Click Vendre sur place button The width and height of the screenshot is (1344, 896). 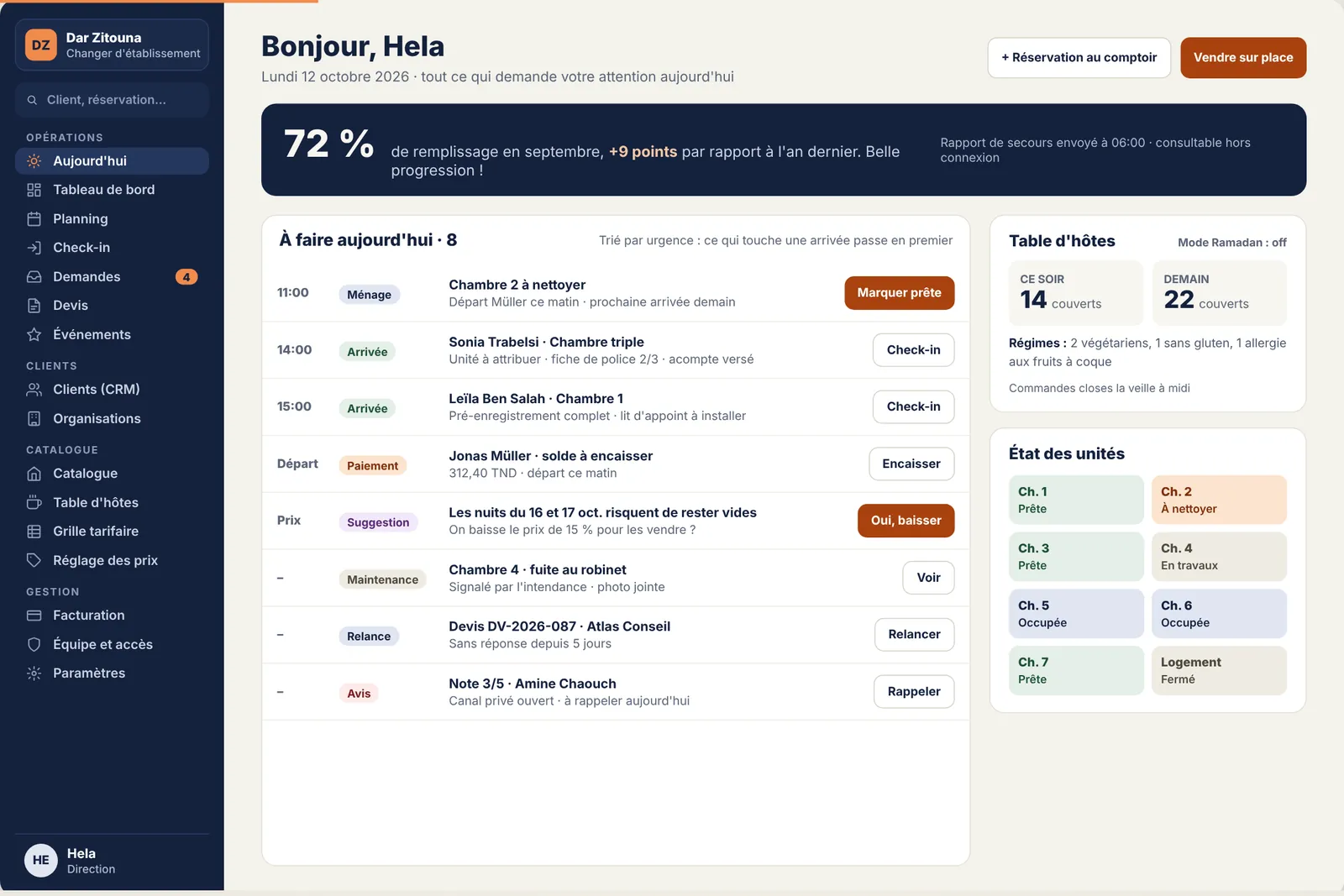(x=1243, y=58)
